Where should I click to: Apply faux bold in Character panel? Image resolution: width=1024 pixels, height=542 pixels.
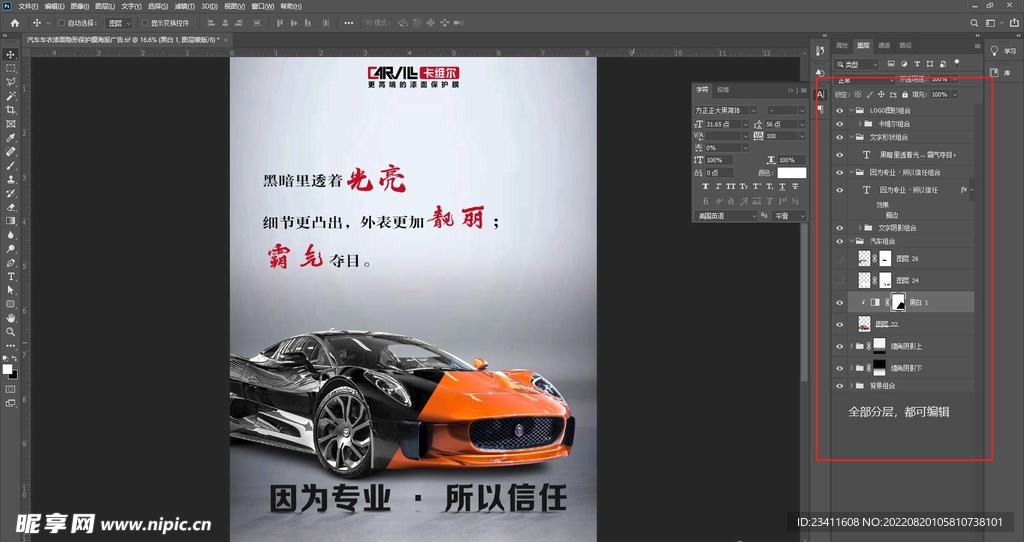coord(705,186)
